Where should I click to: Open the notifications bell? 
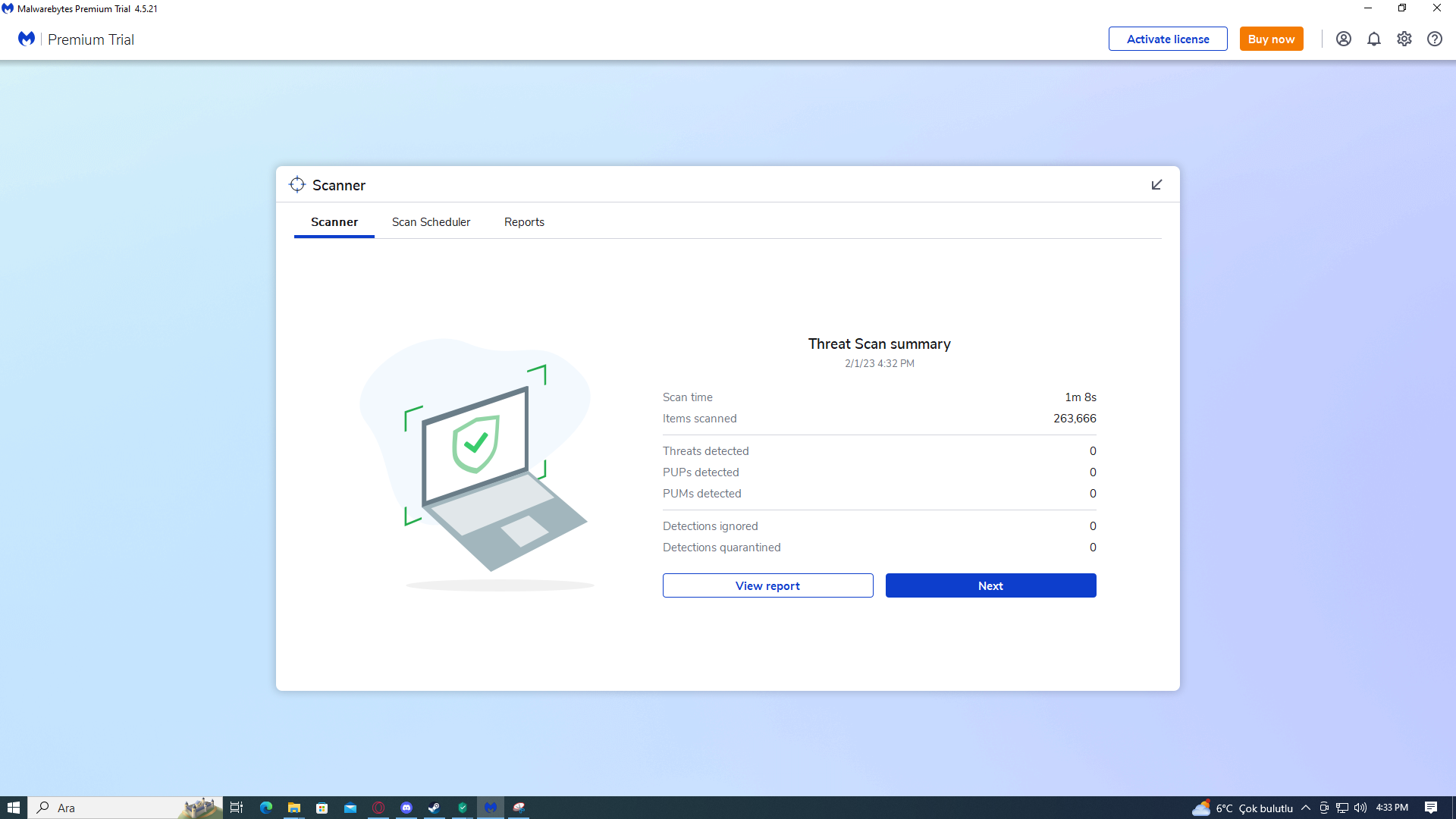pos(1373,39)
